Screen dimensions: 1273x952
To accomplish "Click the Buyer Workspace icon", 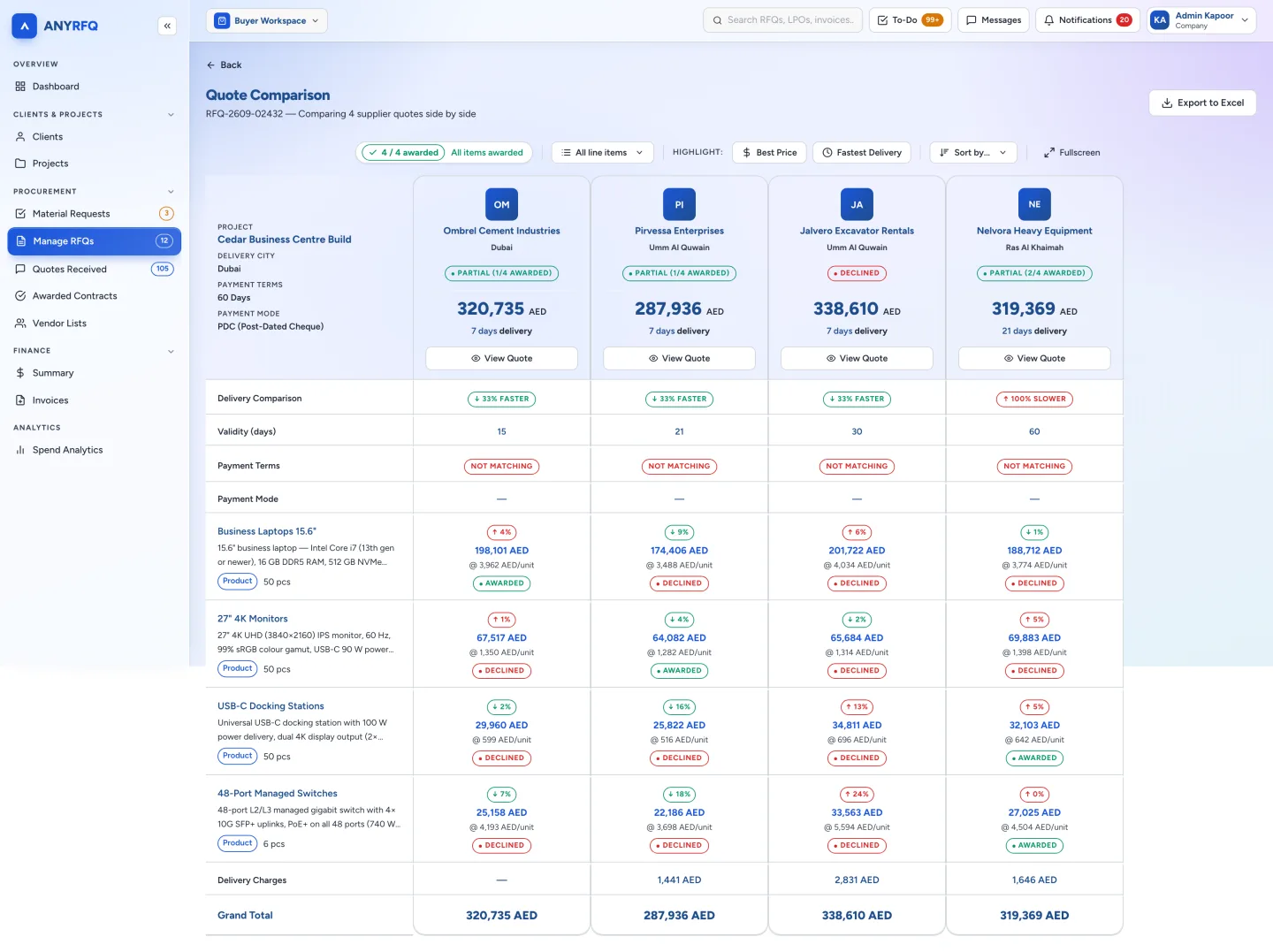I will 223,20.
